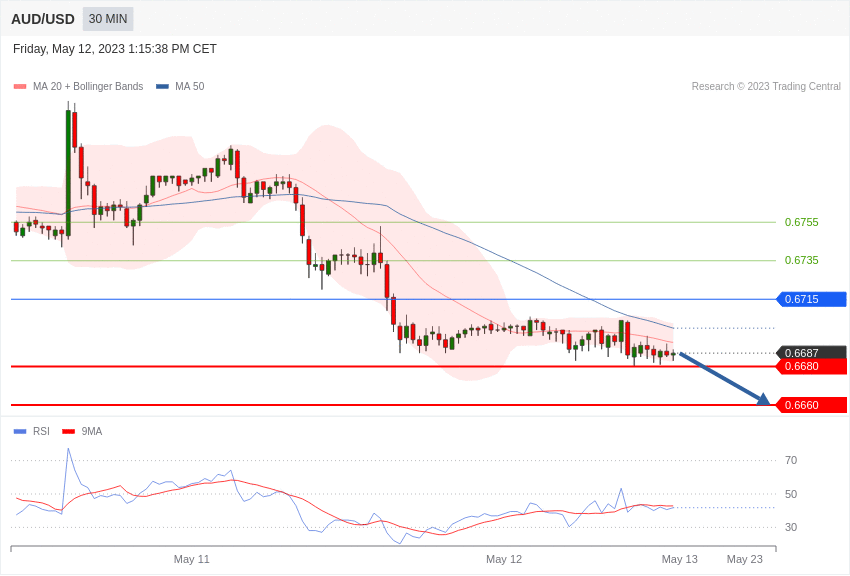Select the May 23 date axis label
The image size is (850, 576).
coord(744,559)
